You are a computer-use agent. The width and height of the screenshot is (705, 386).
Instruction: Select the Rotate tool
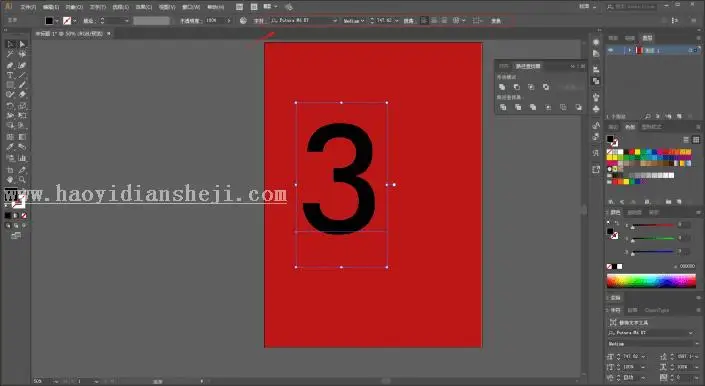pyautogui.click(x=11, y=106)
